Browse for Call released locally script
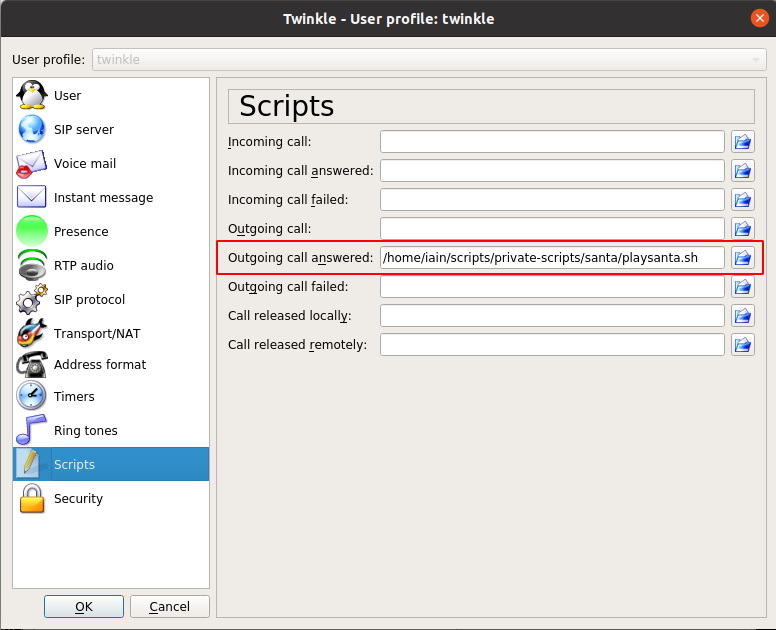The height and width of the screenshot is (630, 776). click(x=743, y=316)
